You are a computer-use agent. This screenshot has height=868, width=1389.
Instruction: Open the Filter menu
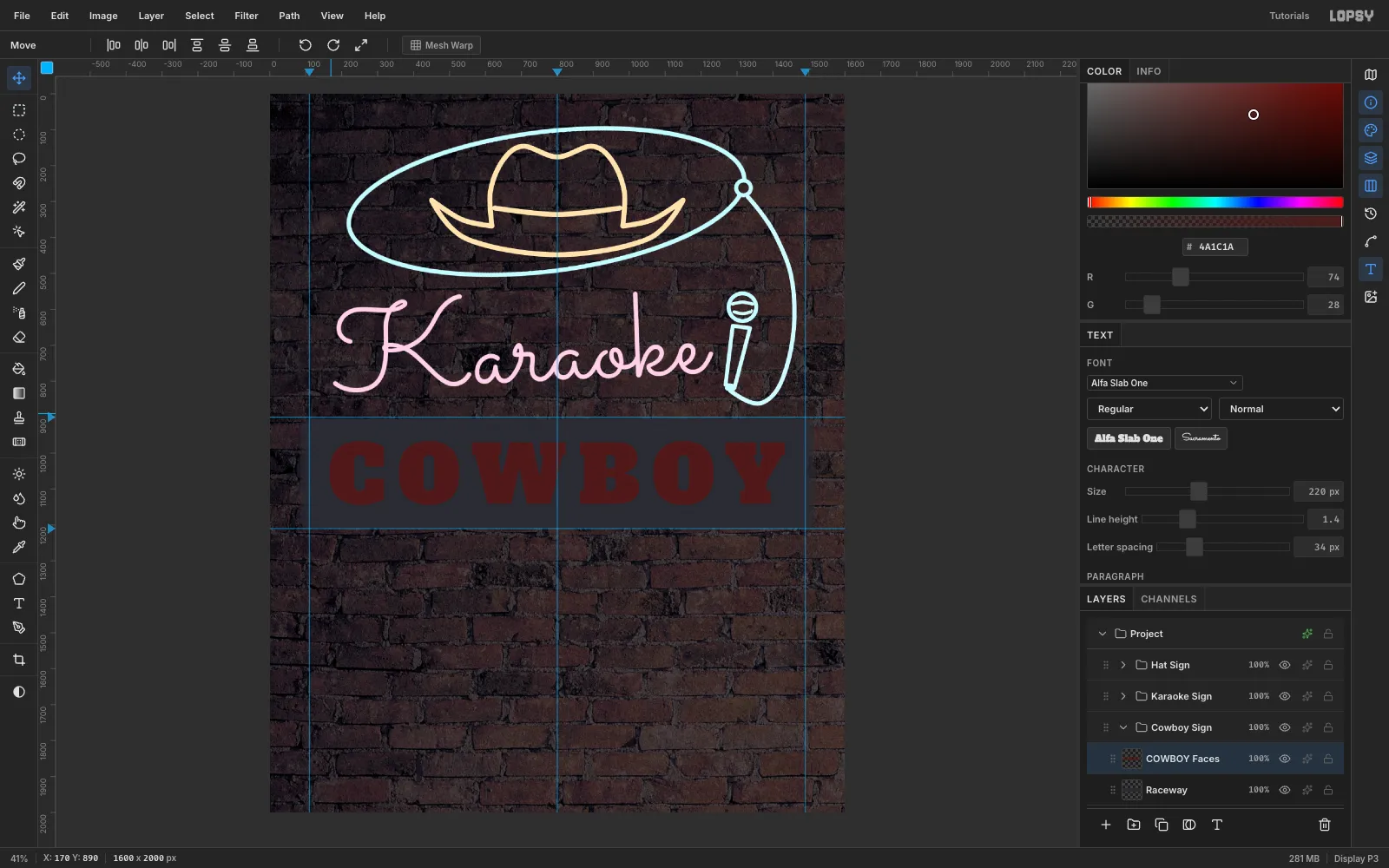[247, 16]
